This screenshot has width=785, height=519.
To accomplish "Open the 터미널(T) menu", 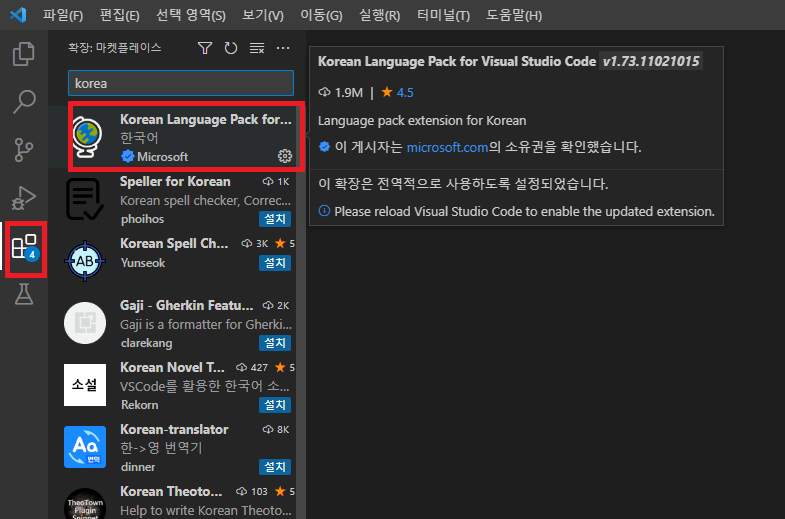I will point(443,15).
